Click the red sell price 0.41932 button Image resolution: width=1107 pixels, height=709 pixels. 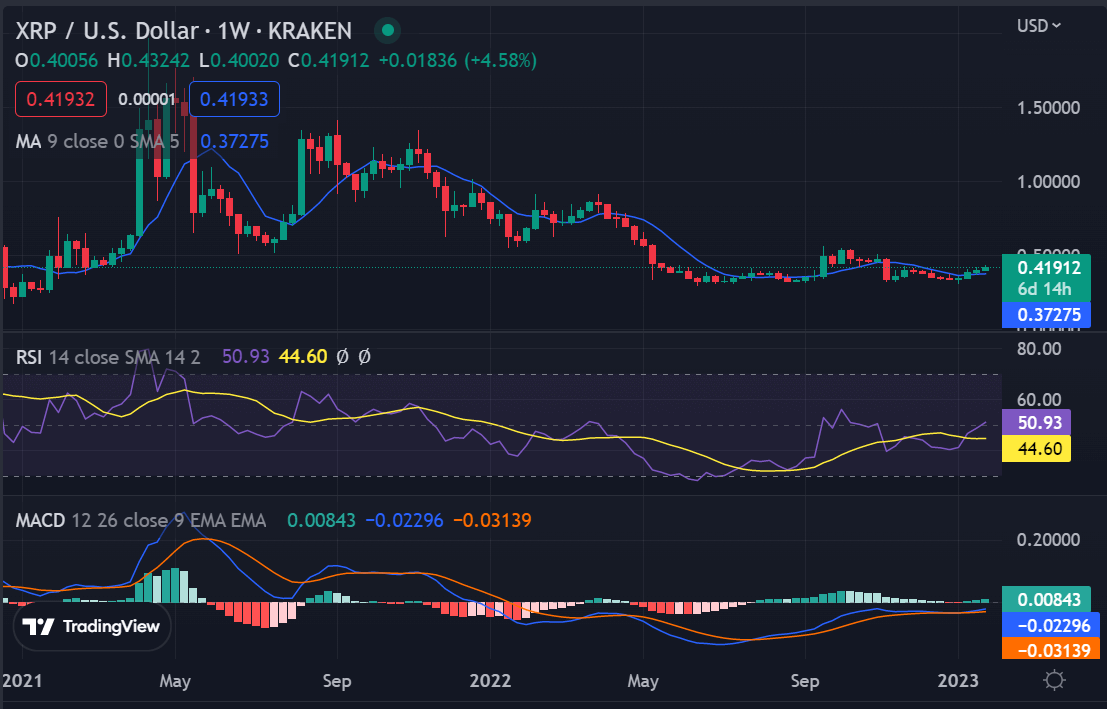[x=61, y=99]
